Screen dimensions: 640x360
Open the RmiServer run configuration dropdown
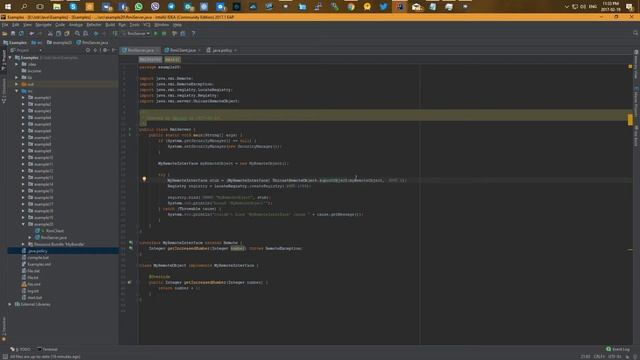136,33
